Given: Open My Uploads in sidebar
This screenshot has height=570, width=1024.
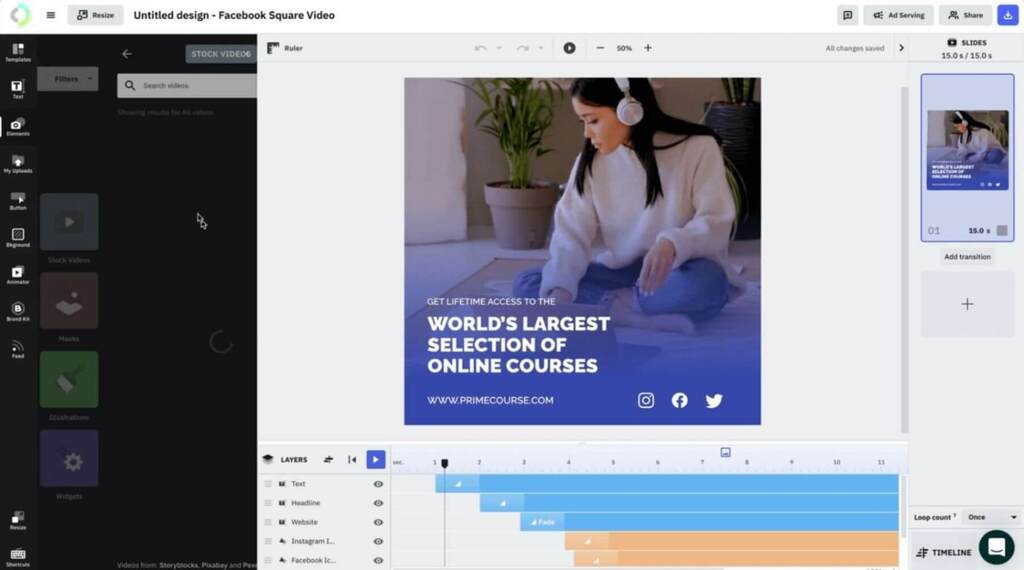Looking at the screenshot, I should point(17,163).
